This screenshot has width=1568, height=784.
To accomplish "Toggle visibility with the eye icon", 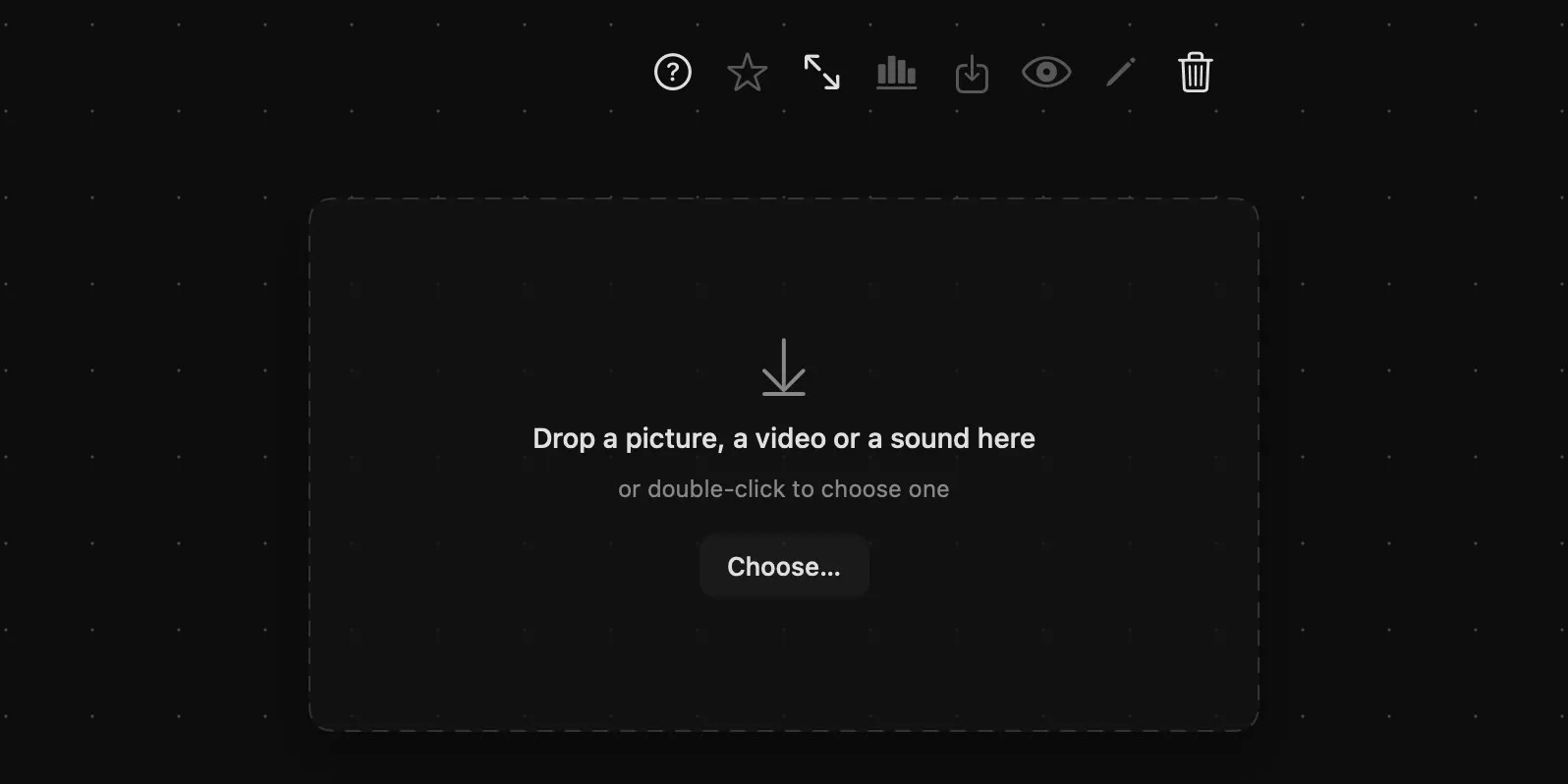I will 1046,73.
